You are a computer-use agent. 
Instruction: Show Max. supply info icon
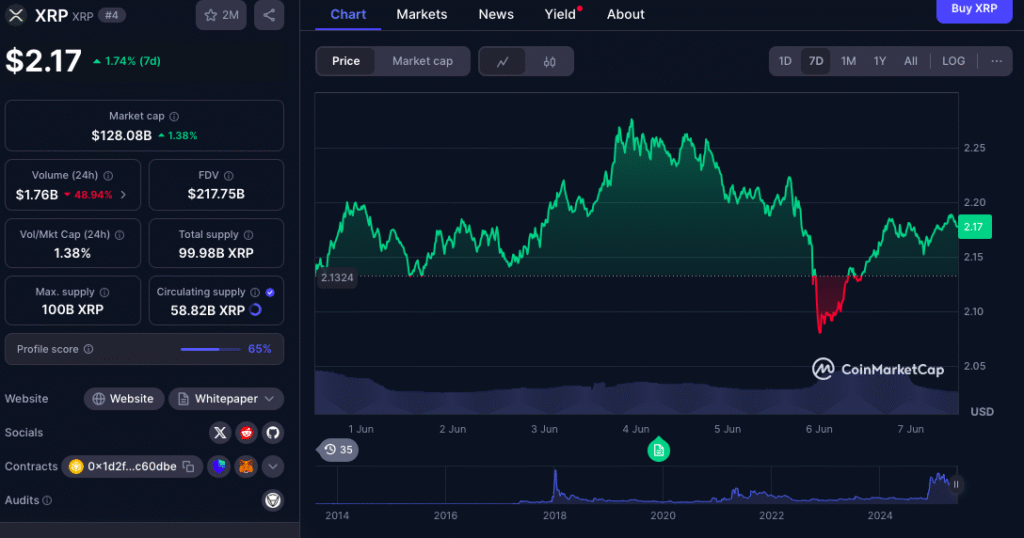click(x=104, y=293)
